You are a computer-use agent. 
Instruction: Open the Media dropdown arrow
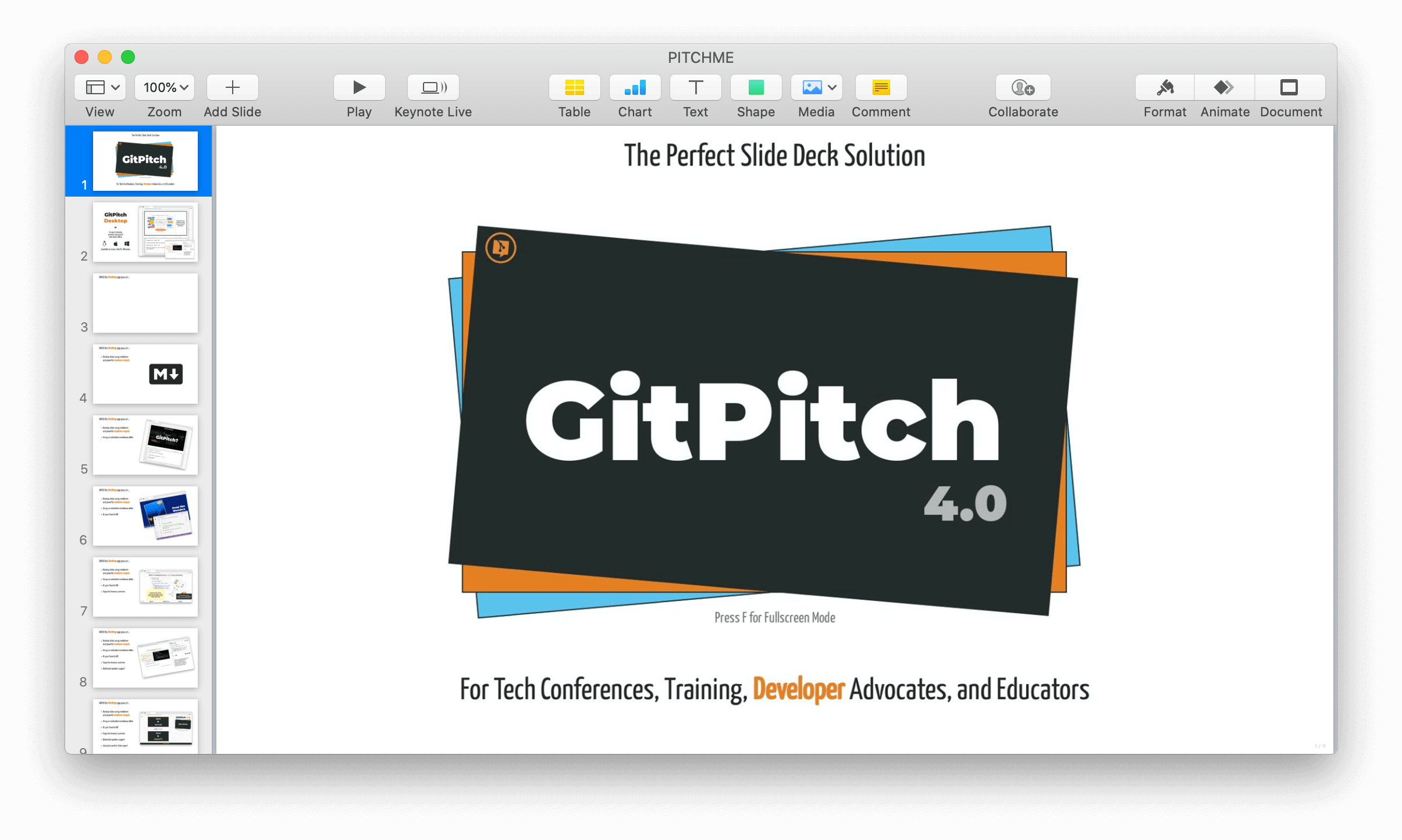(x=832, y=87)
